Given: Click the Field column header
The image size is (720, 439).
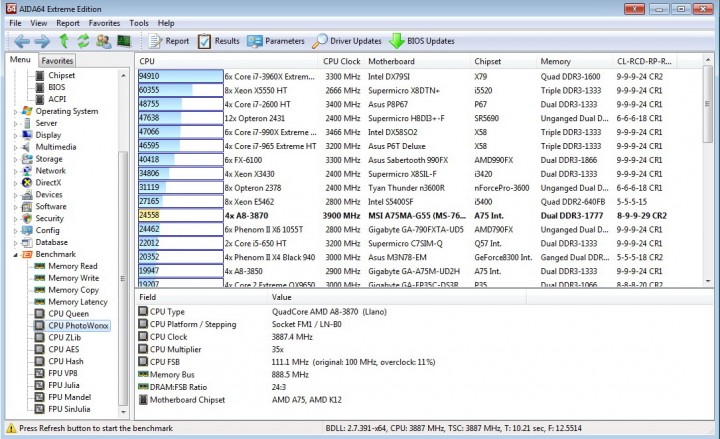Looking at the screenshot, I should (x=201, y=298).
